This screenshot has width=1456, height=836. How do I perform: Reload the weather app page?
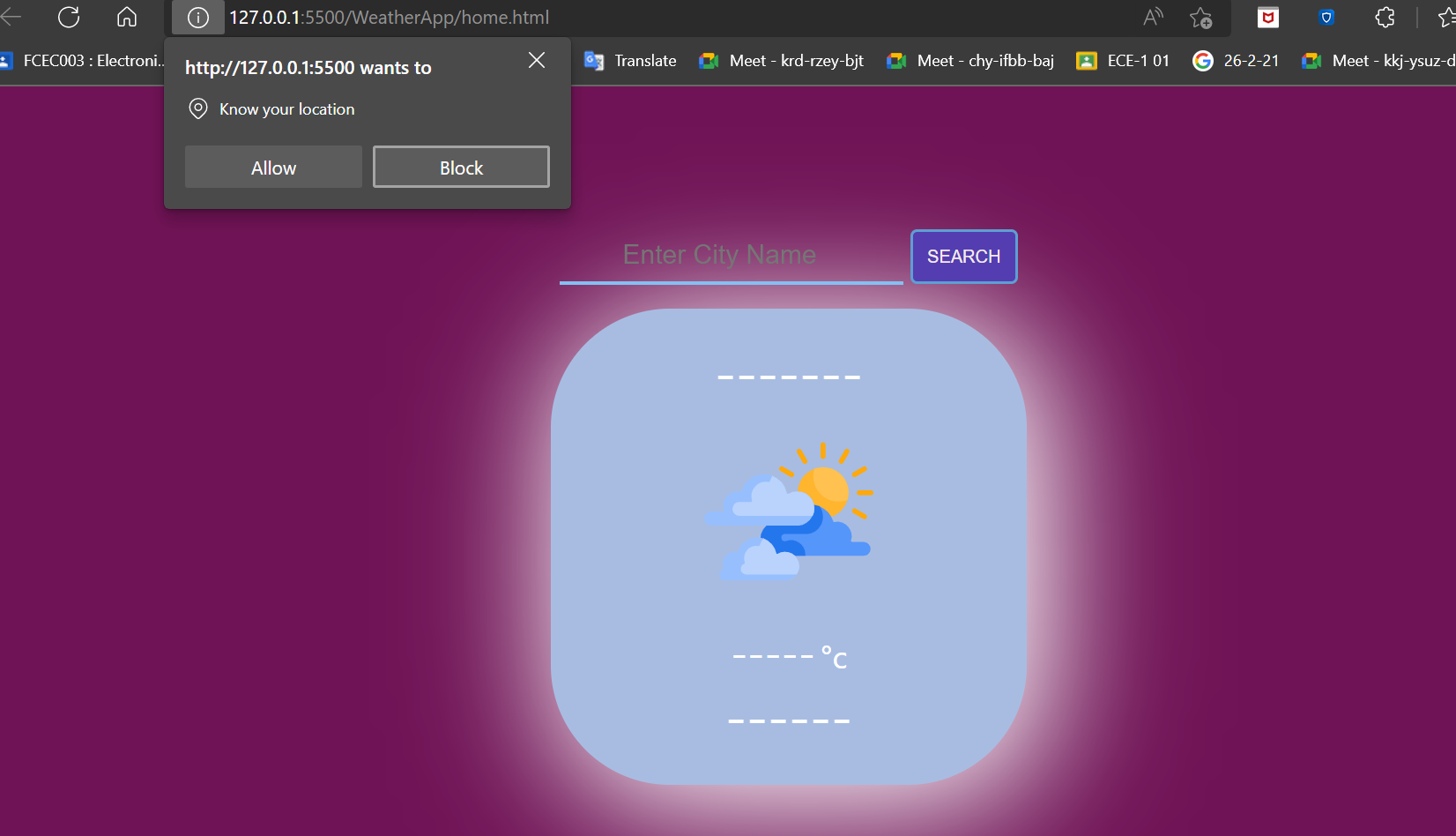(x=68, y=17)
